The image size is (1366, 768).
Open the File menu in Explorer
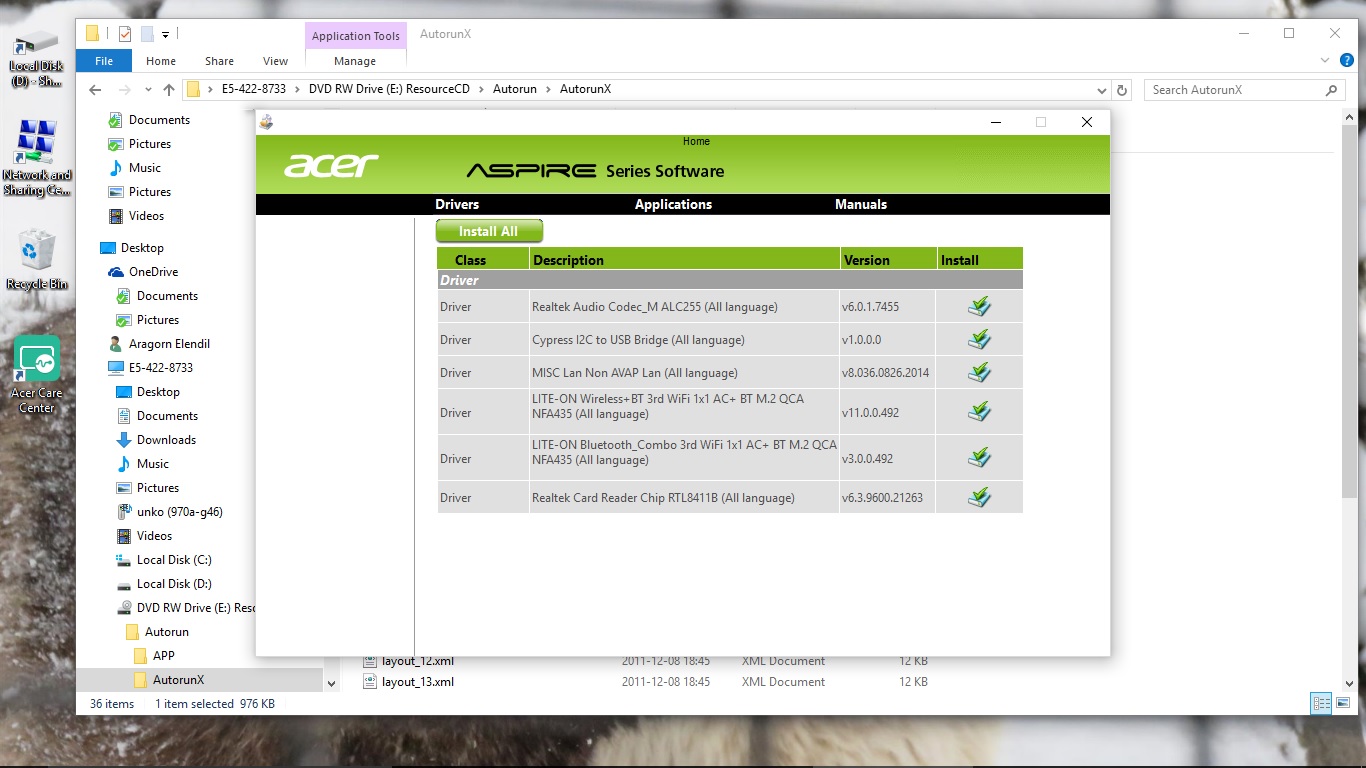click(x=104, y=61)
